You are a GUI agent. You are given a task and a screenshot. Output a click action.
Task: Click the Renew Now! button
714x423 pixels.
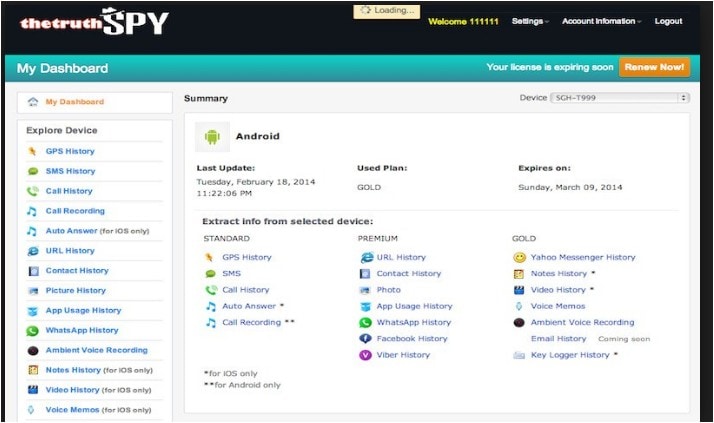(654, 67)
